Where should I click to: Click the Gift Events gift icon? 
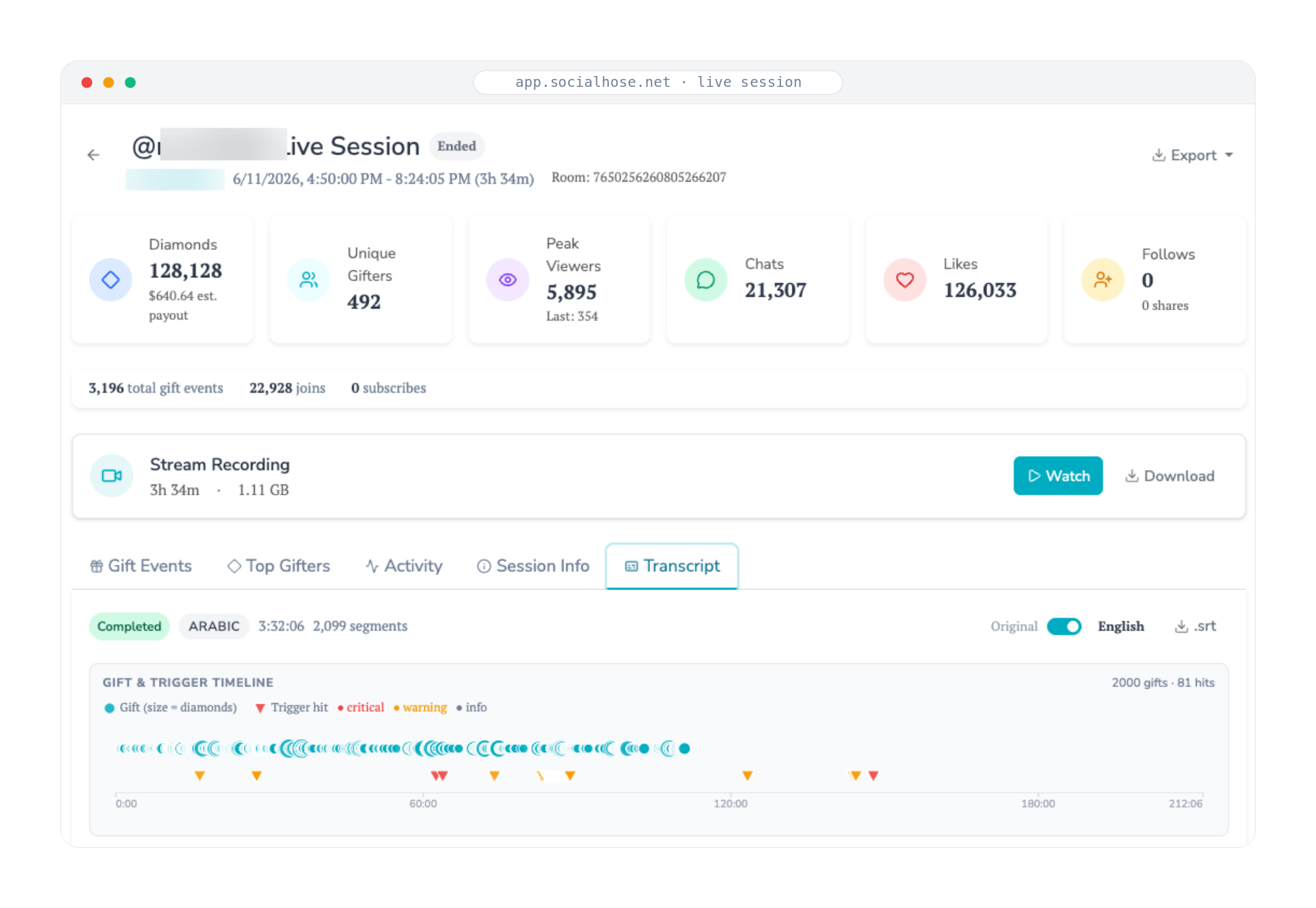tap(96, 566)
